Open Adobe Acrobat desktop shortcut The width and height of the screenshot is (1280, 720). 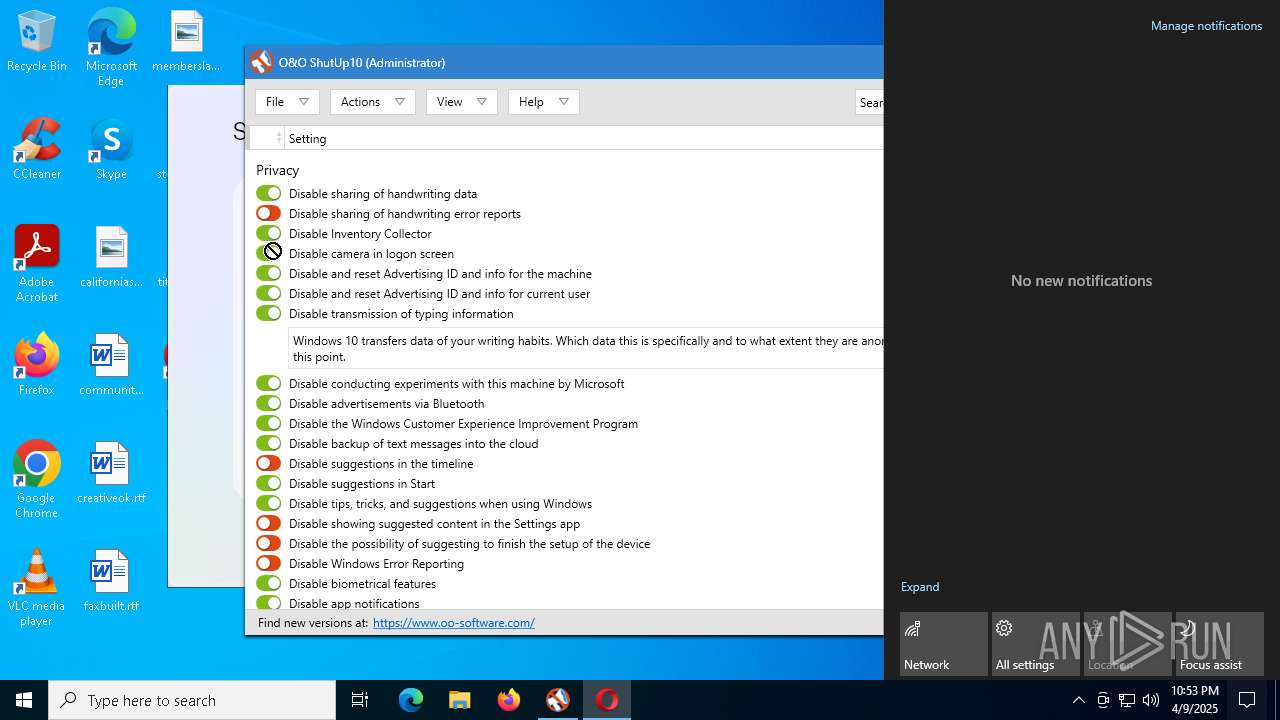point(37,265)
